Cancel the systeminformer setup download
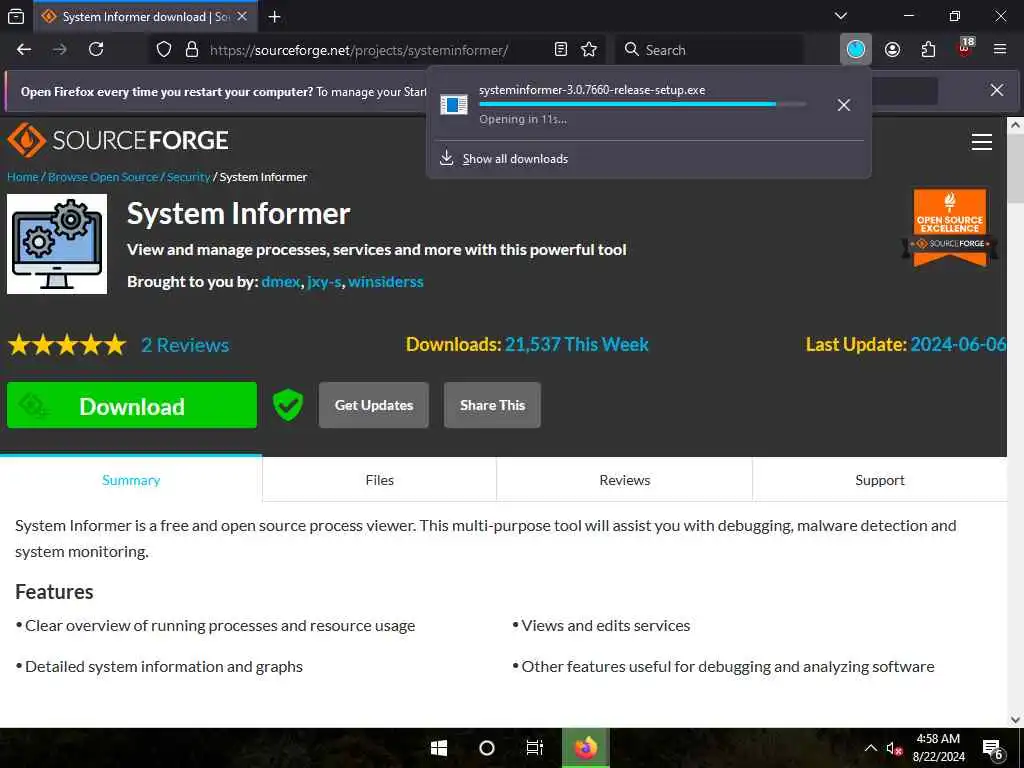This screenshot has height=768, width=1024. point(844,105)
